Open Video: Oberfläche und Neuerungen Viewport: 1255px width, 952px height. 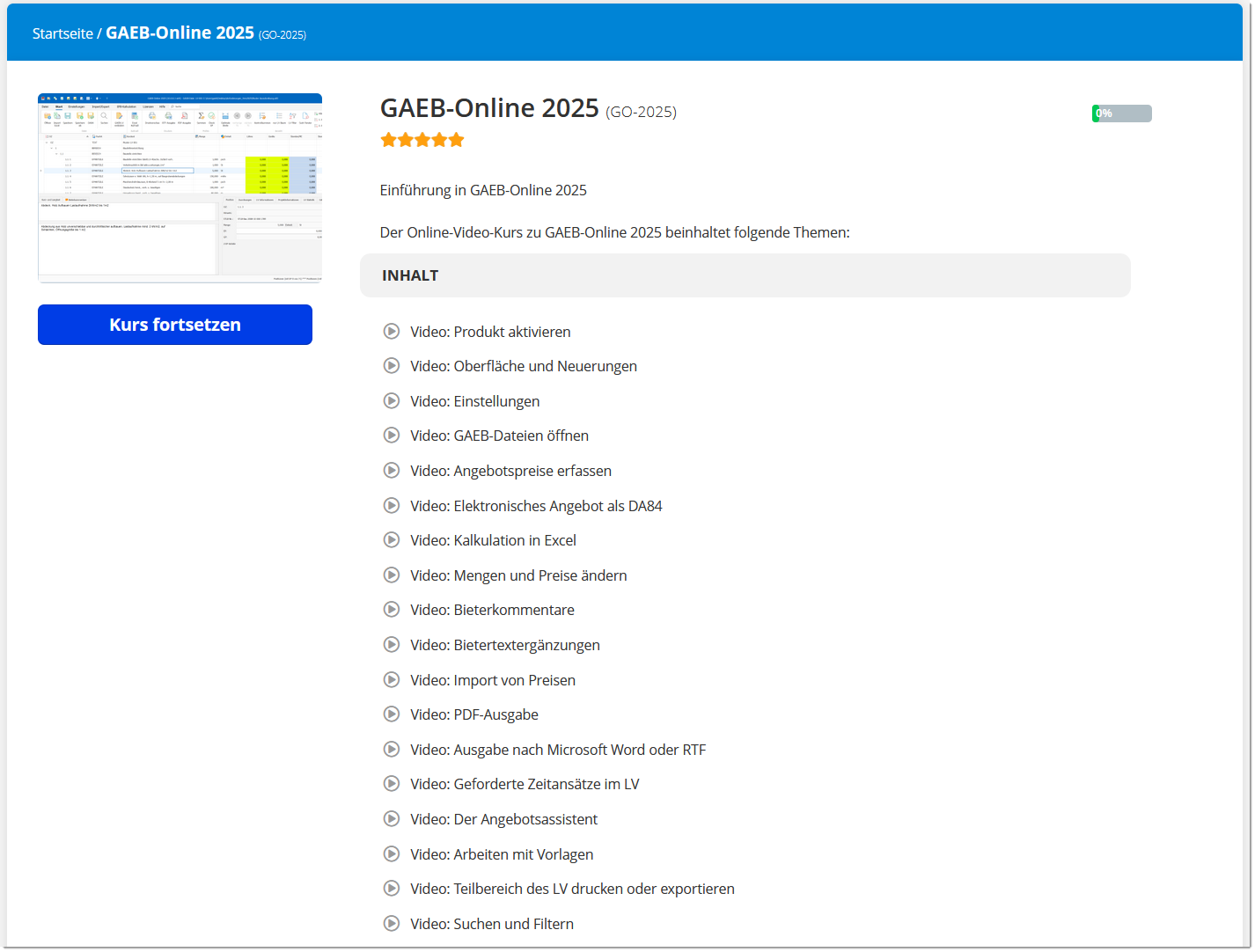pyautogui.click(x=523, y=366)
